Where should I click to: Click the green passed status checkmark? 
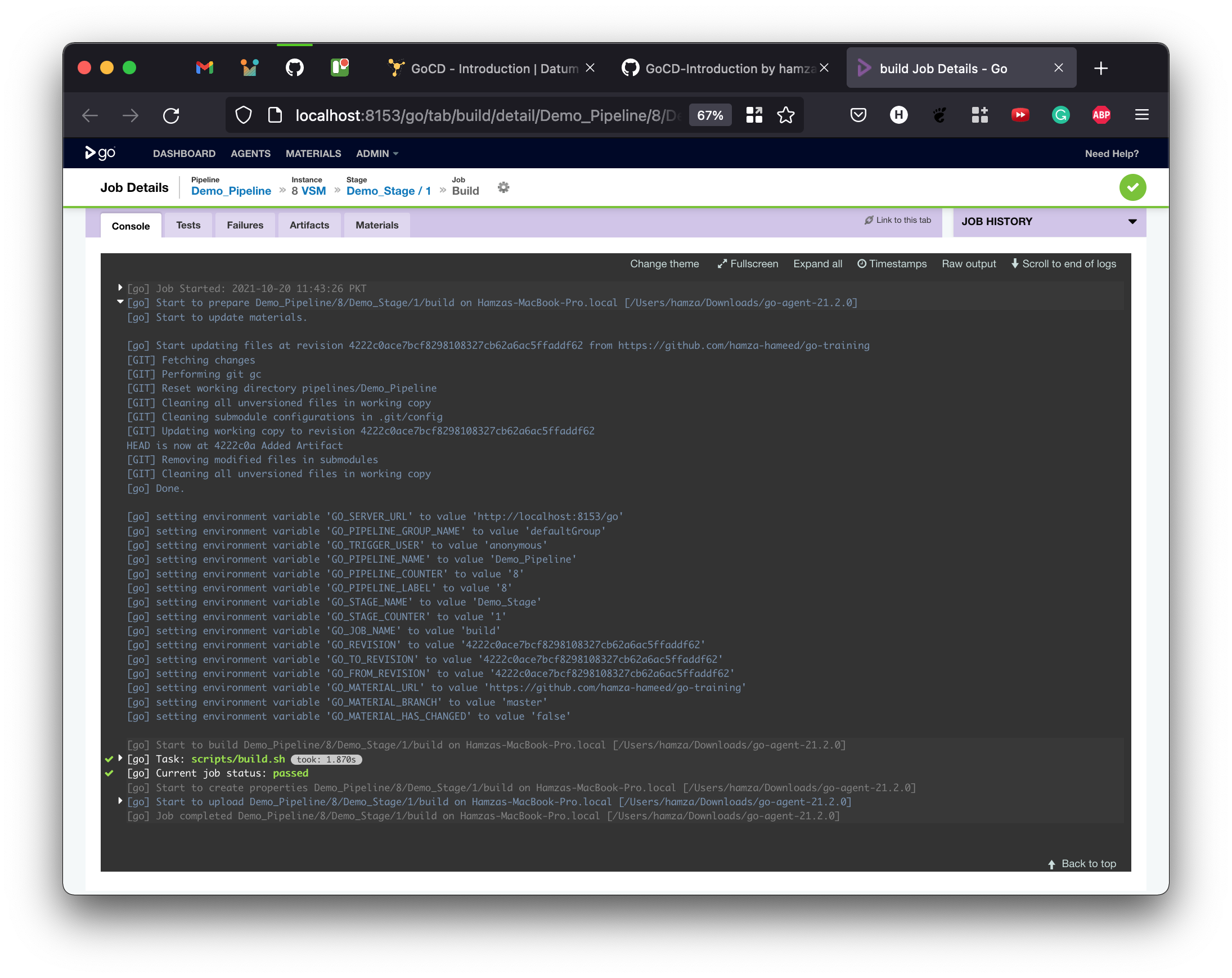pos(1132,187)
